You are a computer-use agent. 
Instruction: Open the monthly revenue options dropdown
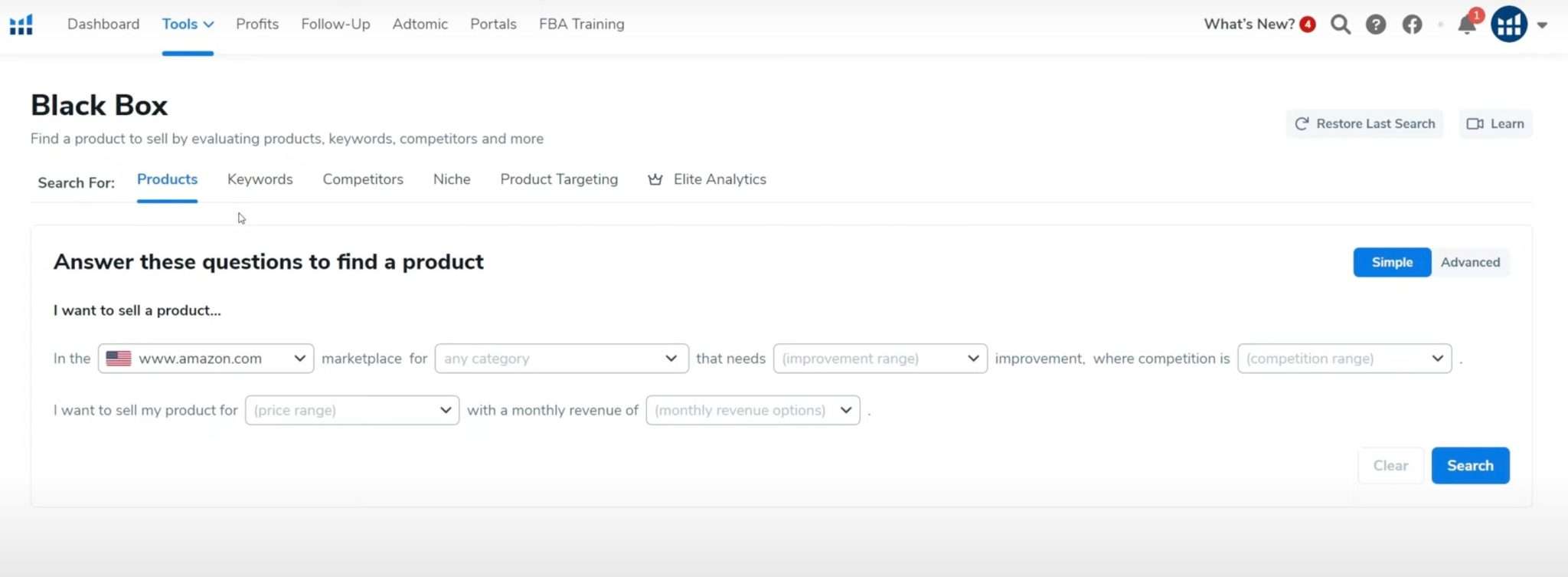[753, 410]
